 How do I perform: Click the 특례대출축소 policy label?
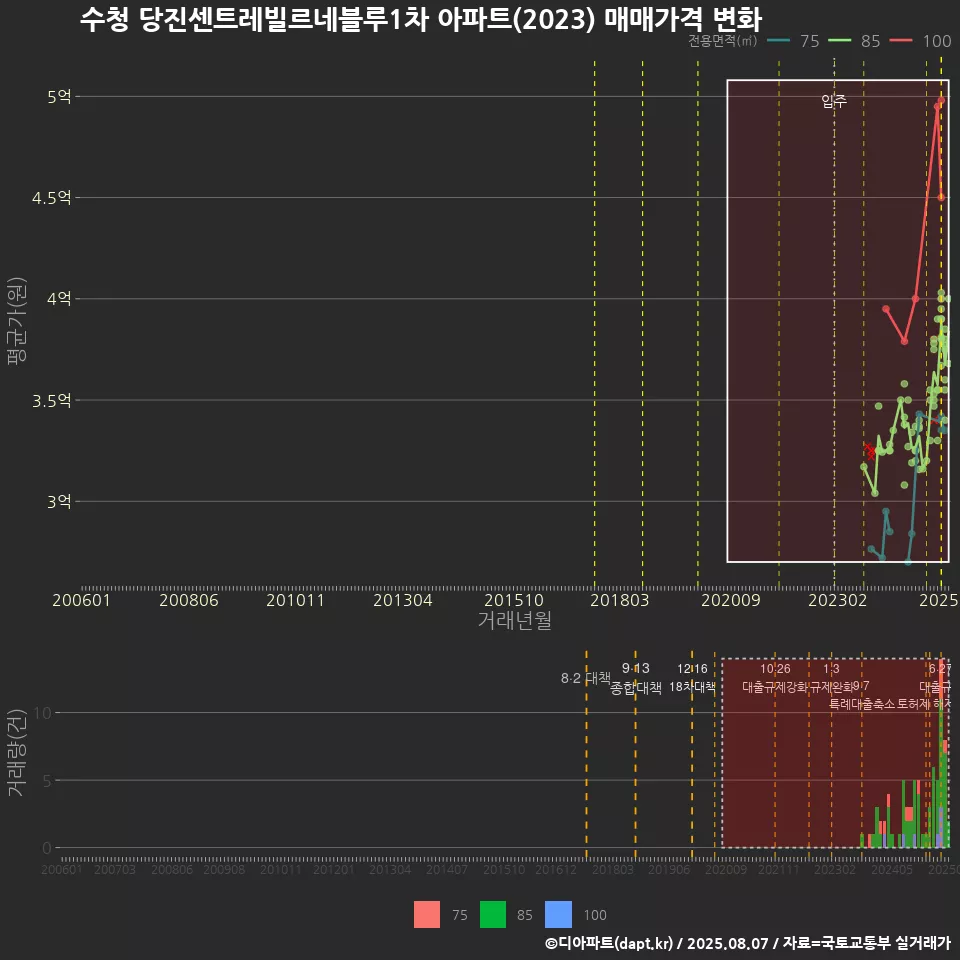click(862, 704)
